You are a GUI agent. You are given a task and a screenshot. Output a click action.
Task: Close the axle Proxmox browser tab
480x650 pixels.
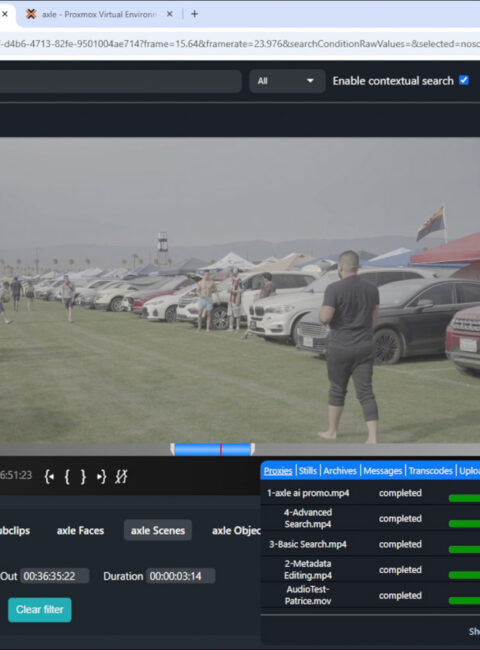tap(170, 14)
